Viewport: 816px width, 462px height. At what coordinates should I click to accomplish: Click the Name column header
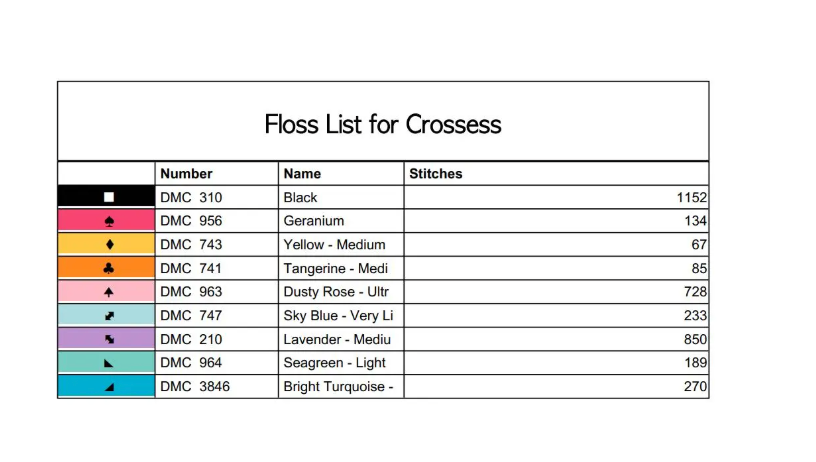302,174
